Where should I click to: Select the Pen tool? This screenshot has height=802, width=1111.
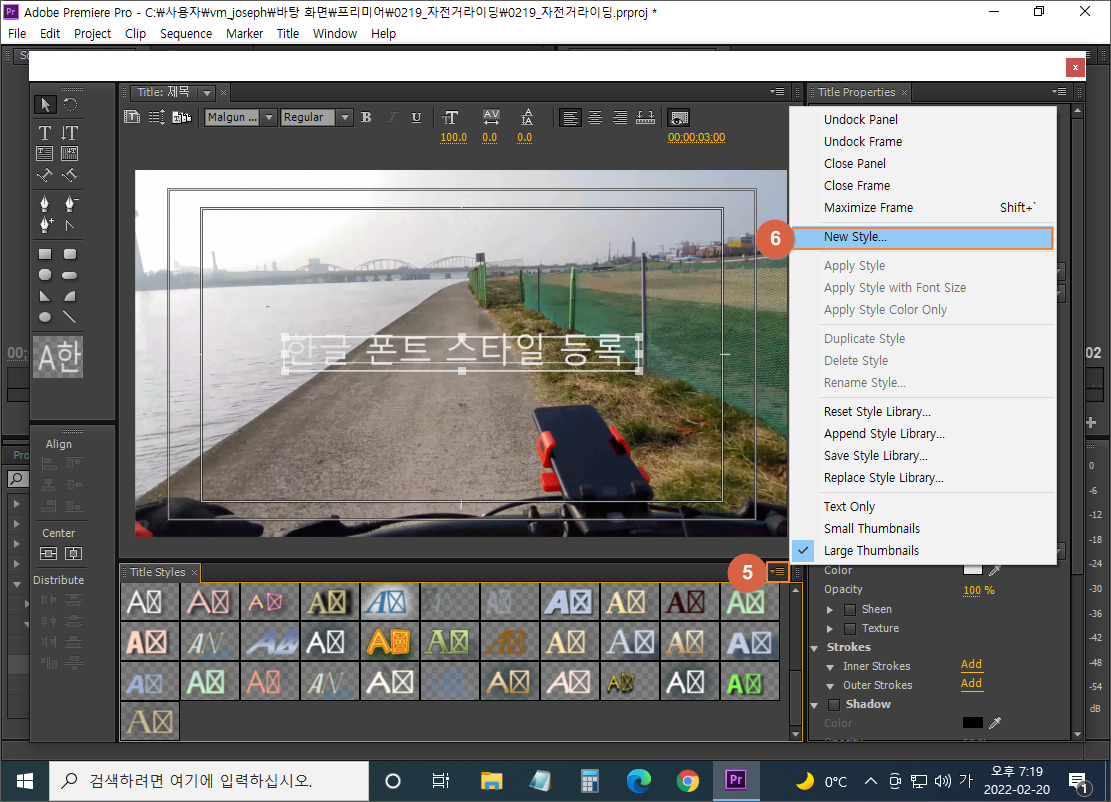tap(45, 204)
